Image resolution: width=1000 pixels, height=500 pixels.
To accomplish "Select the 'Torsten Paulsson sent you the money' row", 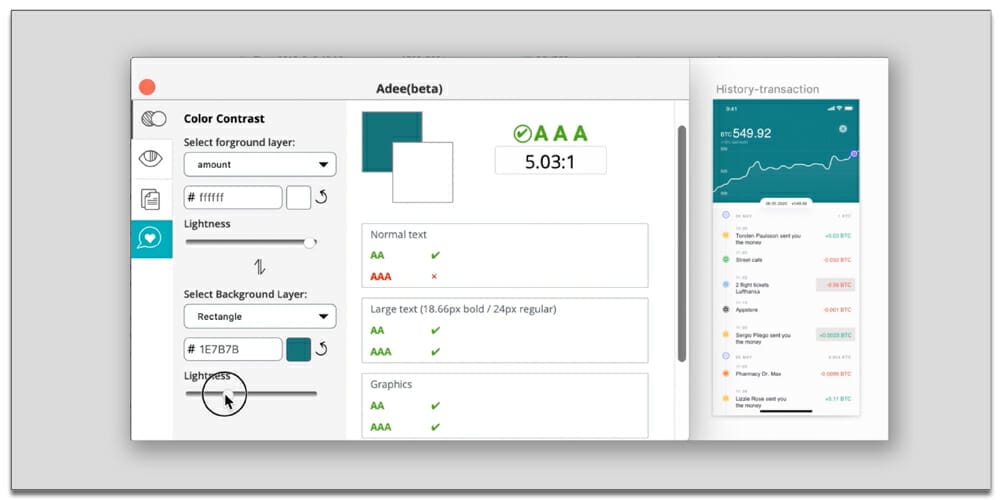I will [x=786, y=238].
